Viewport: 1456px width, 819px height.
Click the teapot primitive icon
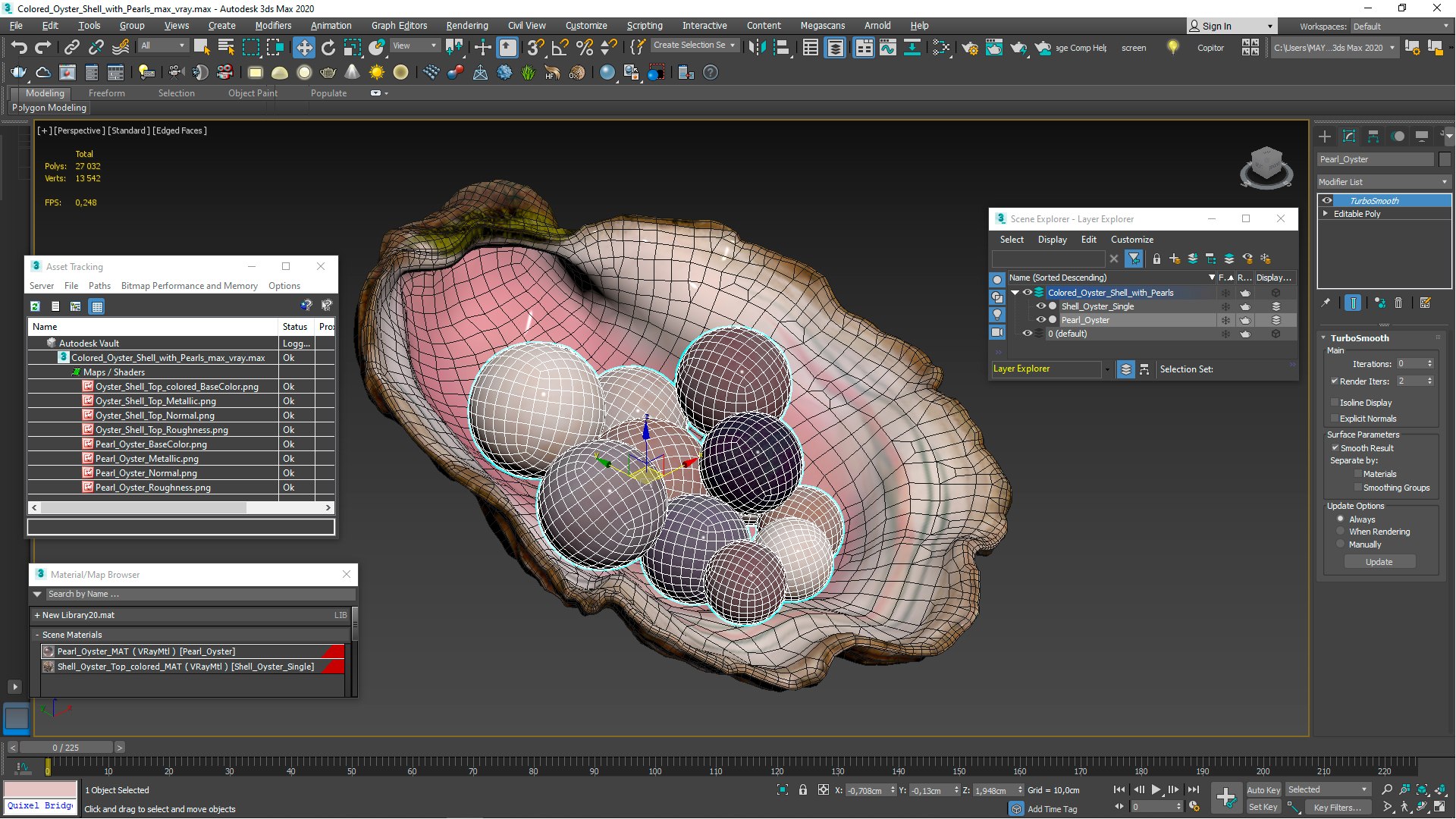click(x=328, y=73)
